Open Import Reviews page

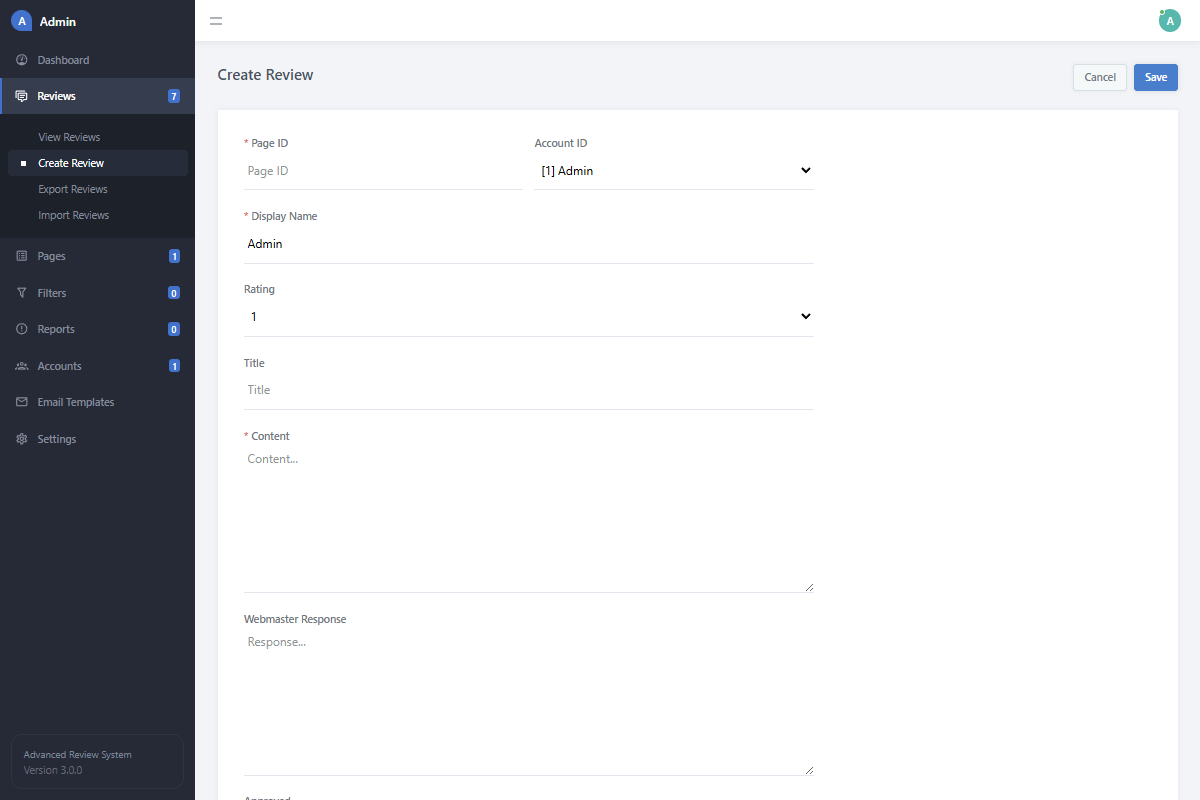tap(72, 214)
